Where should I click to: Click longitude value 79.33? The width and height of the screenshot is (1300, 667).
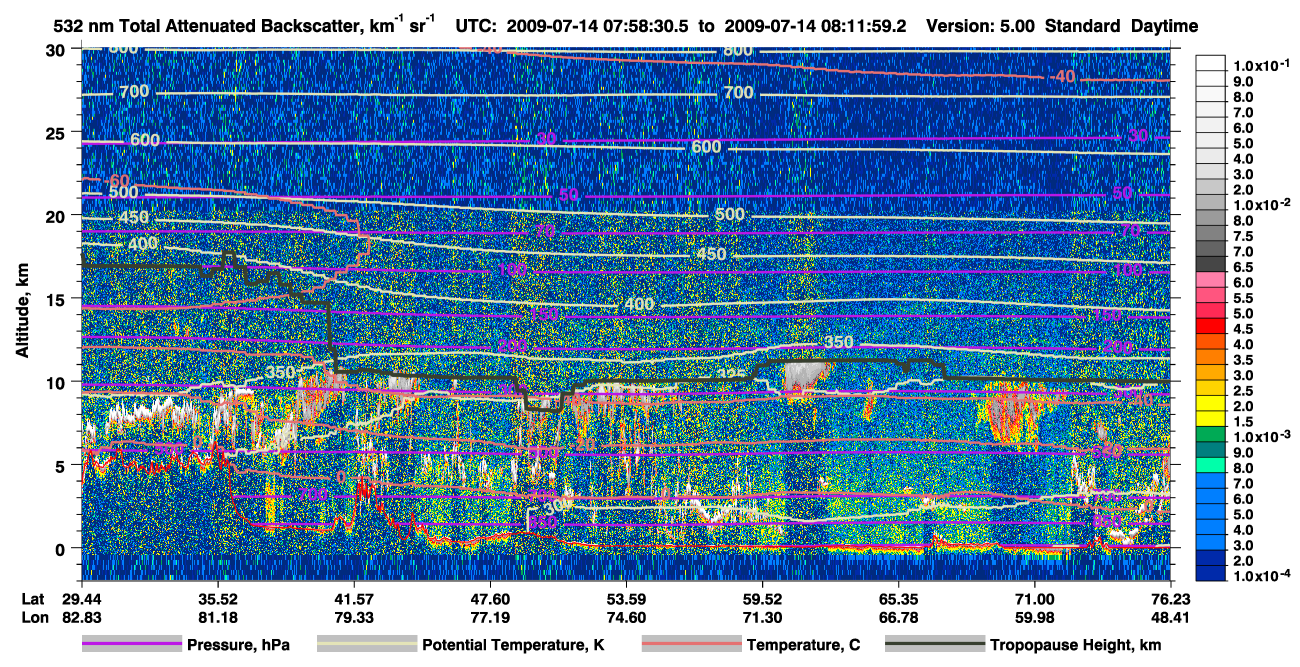coord(353,617)
